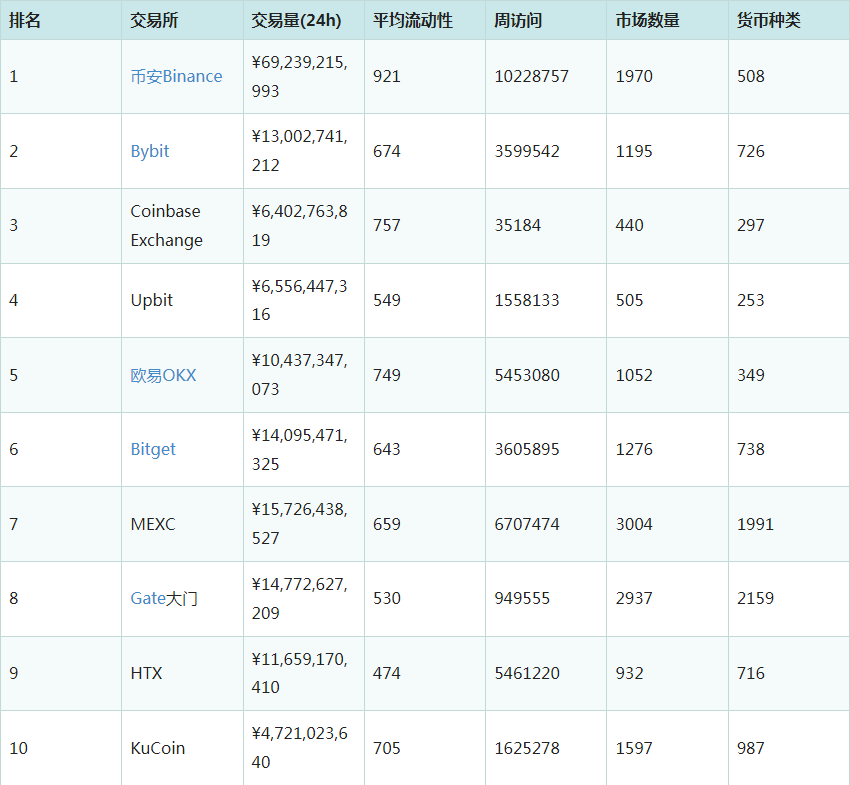This screenshot has width=850, height=785.
Task: Select weekly visits 949555
Action: coord(522,599)
